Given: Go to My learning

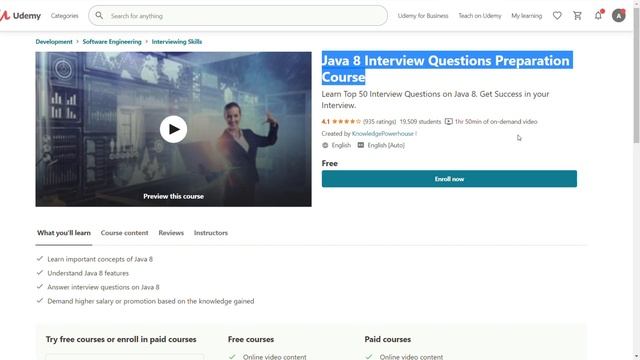Looking at the screenshot, I should 527,16.
